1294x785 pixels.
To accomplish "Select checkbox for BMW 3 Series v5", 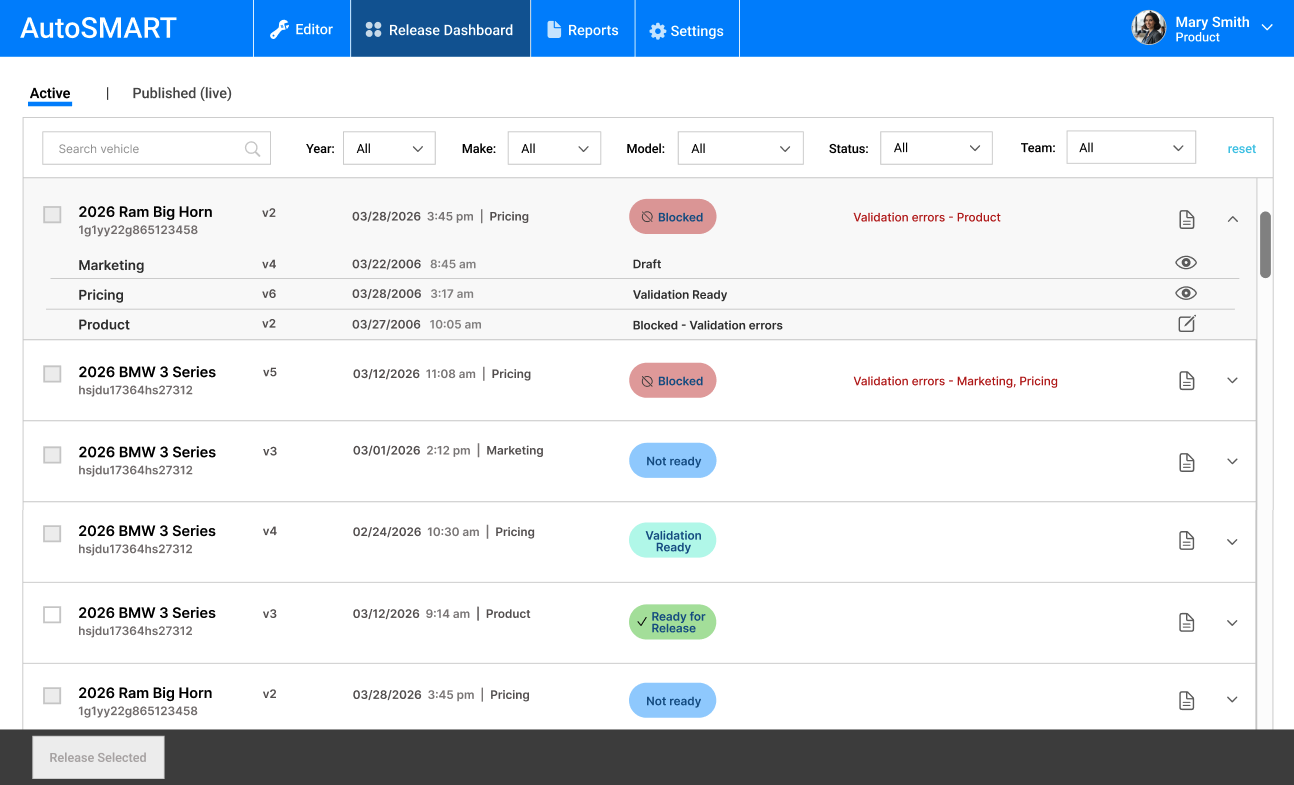I will click(52, 374).
